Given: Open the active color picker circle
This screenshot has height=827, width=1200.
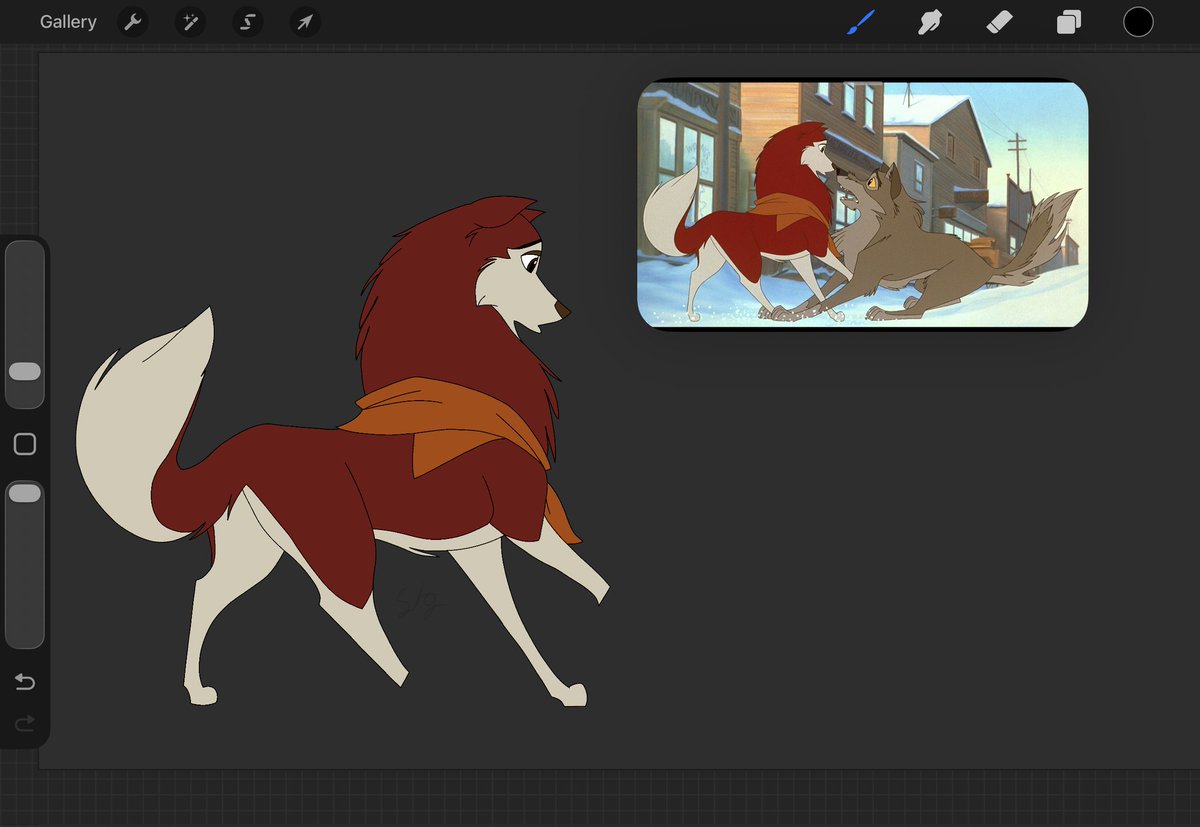Looking at the screenshot, I should (1138, 22).
